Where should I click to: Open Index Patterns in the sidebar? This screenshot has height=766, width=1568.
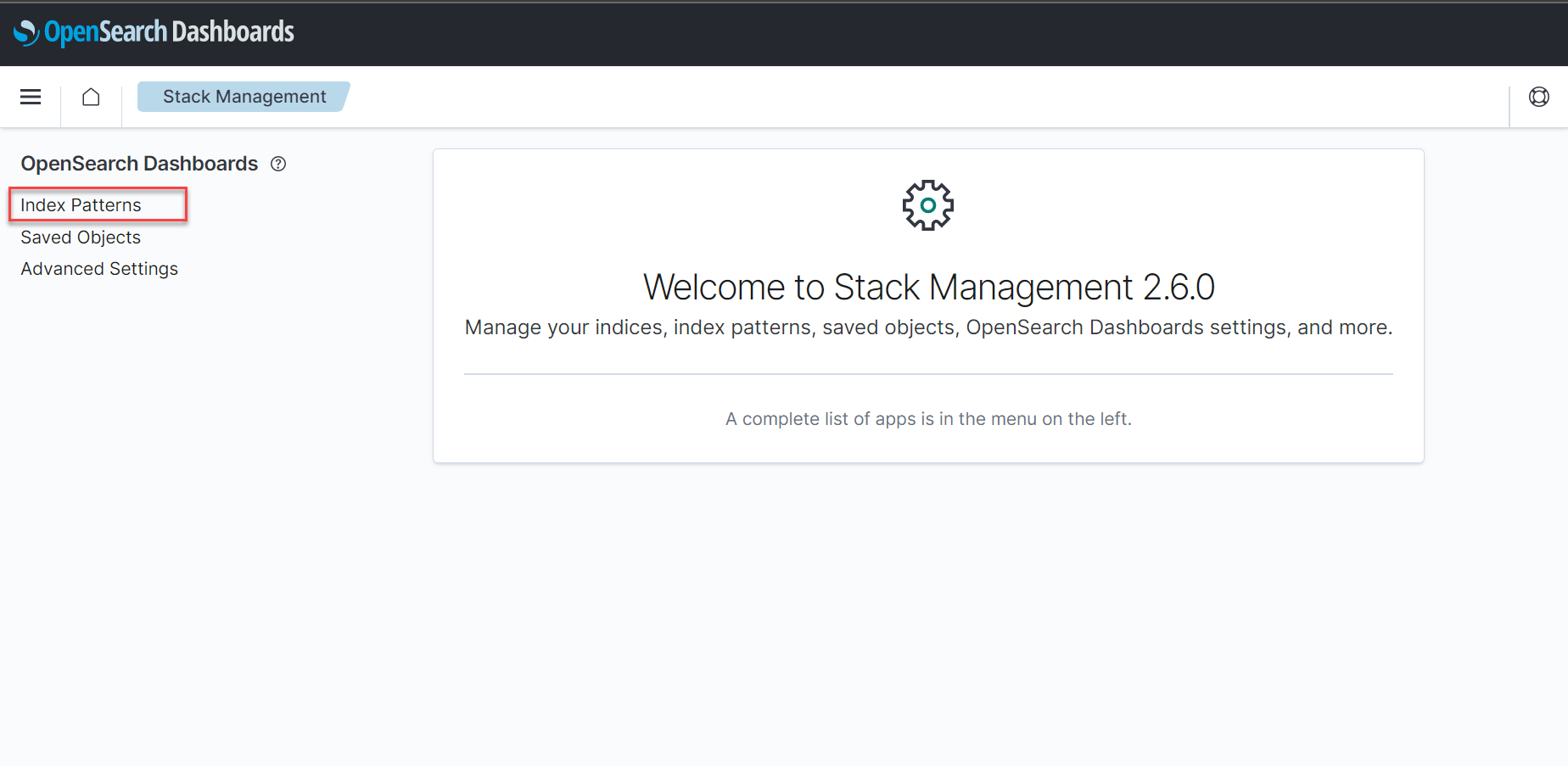(x=81, y=205)
